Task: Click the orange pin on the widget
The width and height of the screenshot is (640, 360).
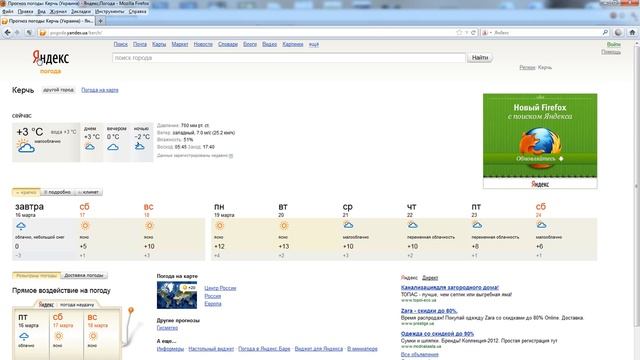Action: point(131,311)
